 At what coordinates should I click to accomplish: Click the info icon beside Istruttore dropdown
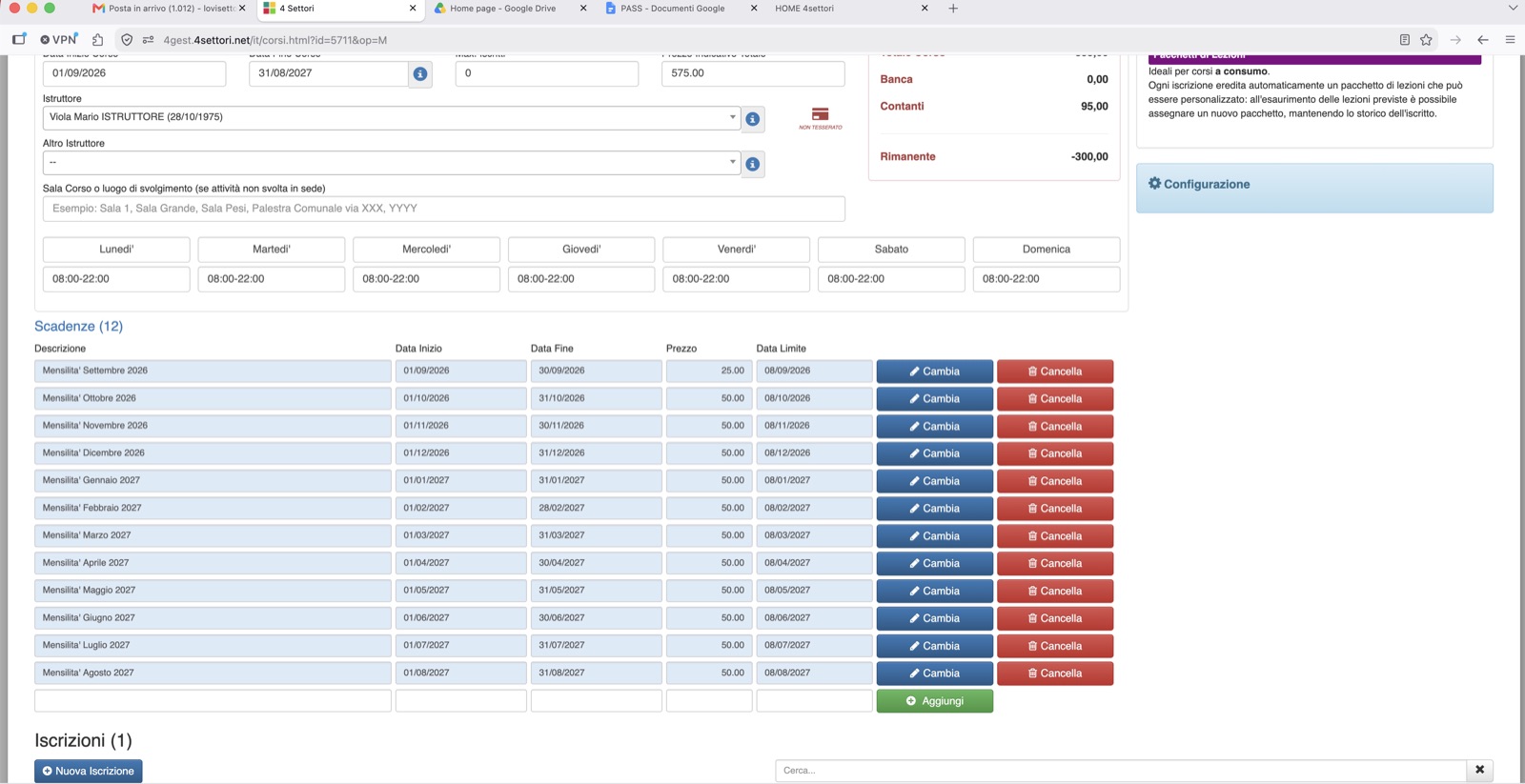pyautogui.click(x=753, y=119)
